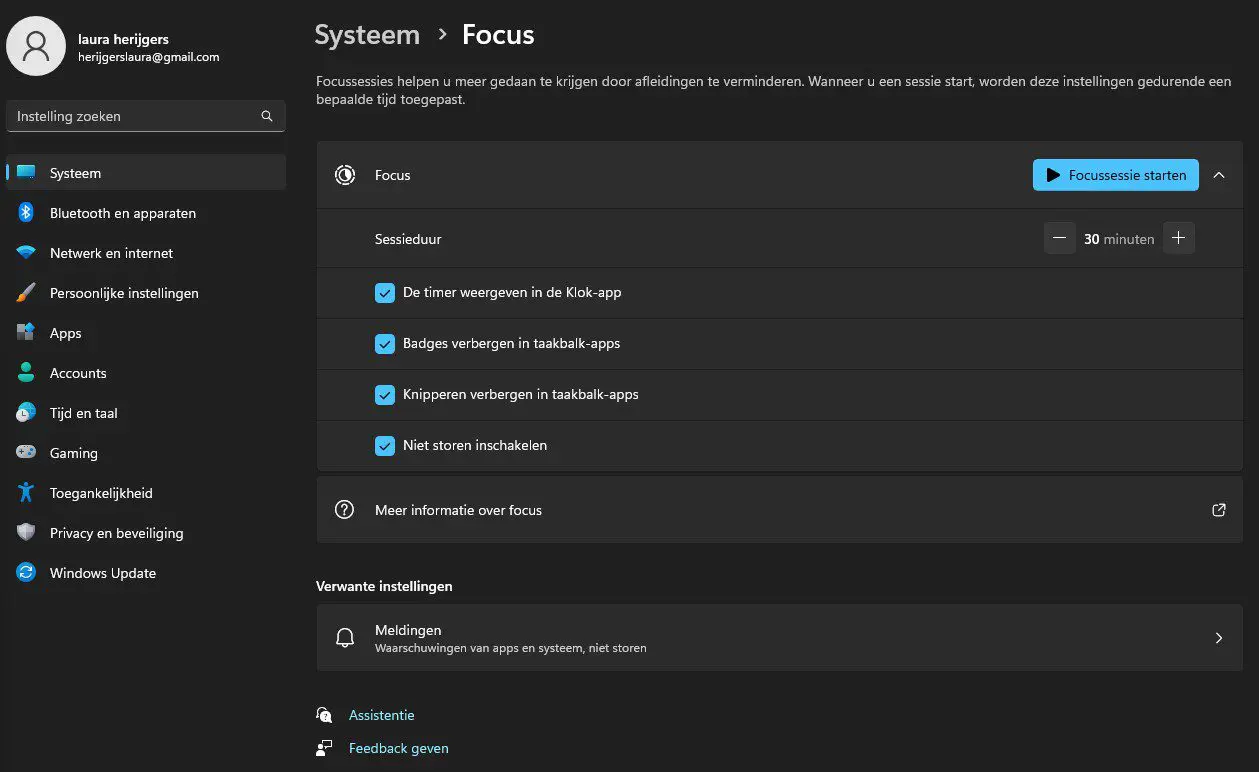This screenshot has width=1259, height=772.
Task: Collapse the Focus section chevron
Action: [x=1219, y=175]
